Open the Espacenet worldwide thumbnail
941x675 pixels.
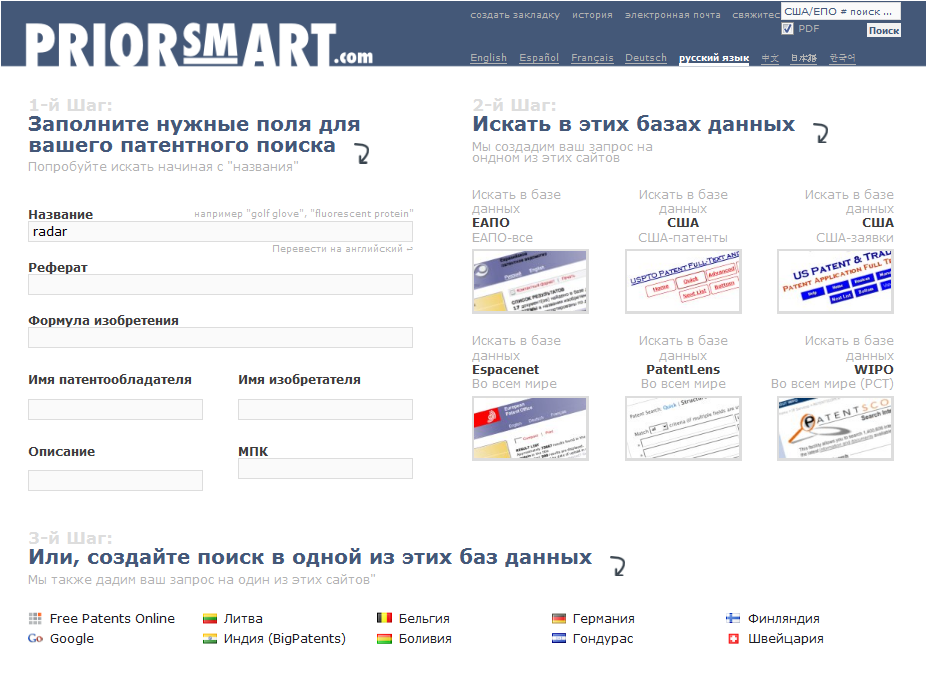tap(531, 428)
